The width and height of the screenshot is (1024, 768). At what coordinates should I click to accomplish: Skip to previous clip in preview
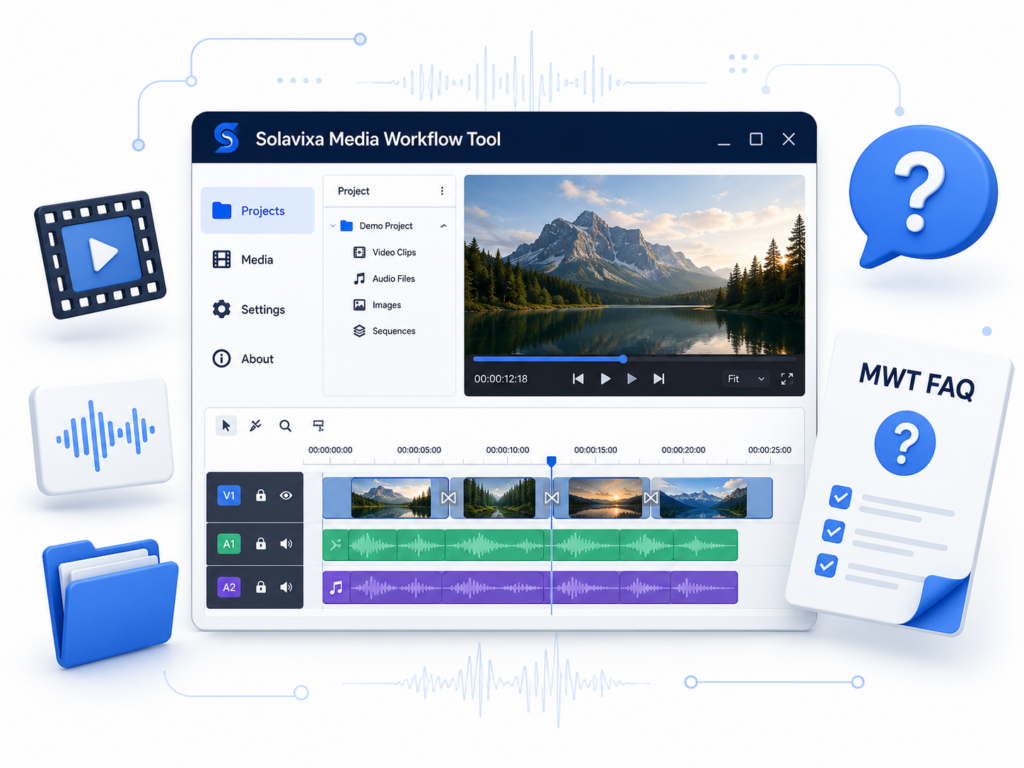pos(578,379)
